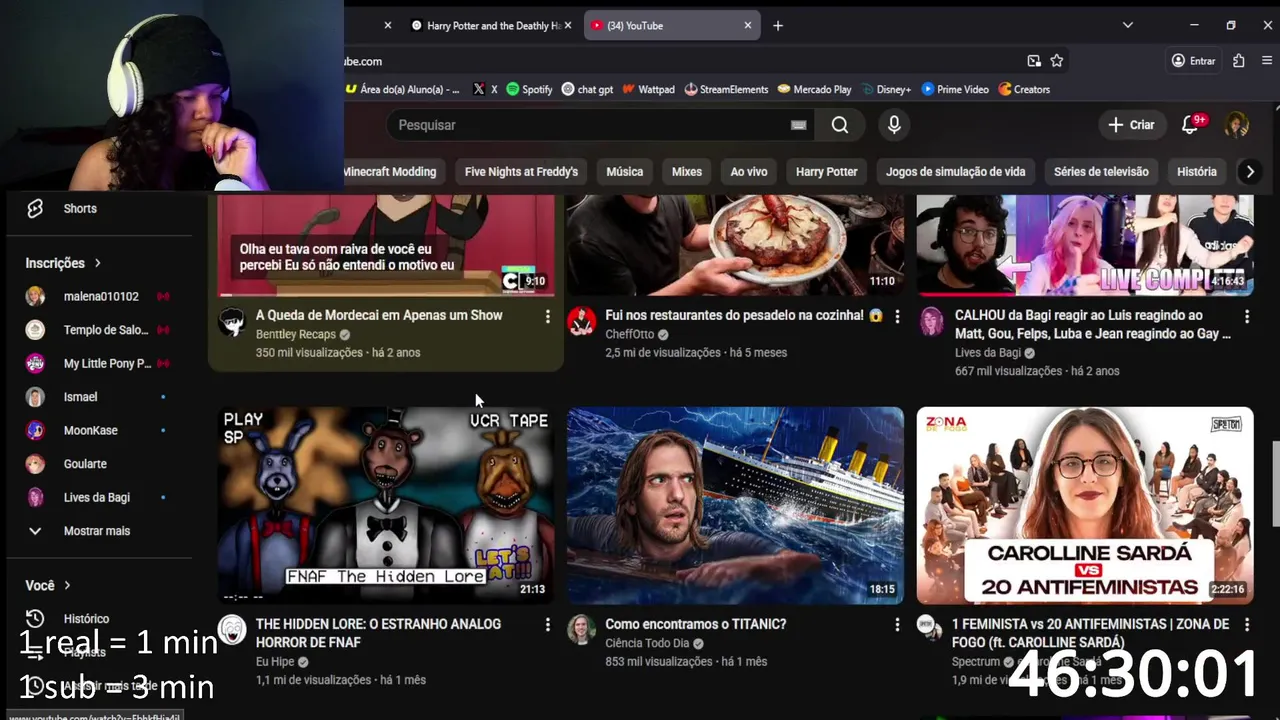1280x720 pixels.
Task: Open a new browser tab
Action: click(x=778, y=26)
